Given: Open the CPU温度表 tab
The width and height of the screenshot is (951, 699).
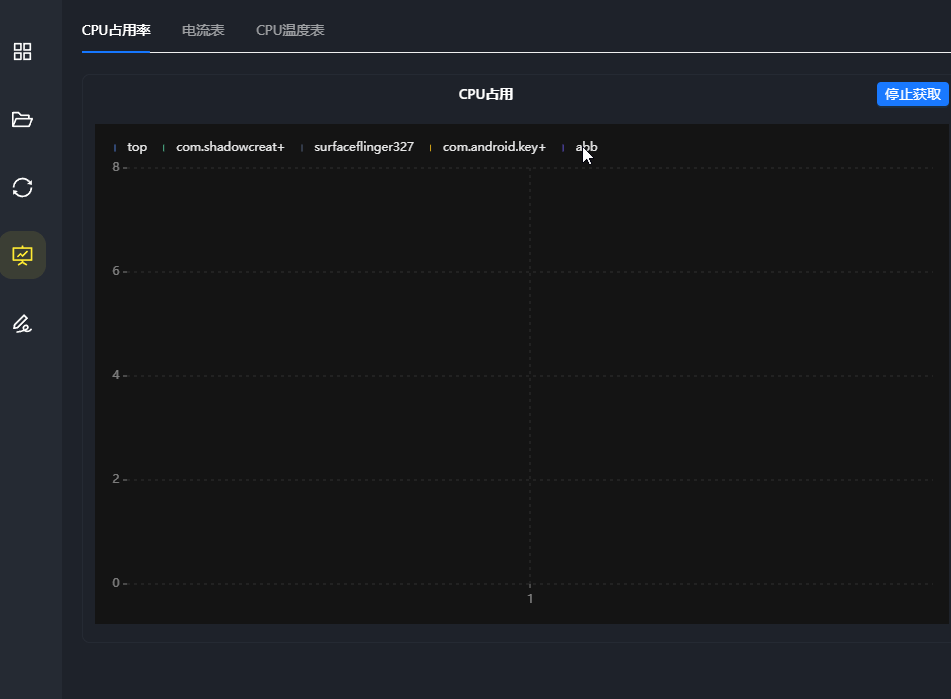Looking at the screenshot, I should [290, 30].
